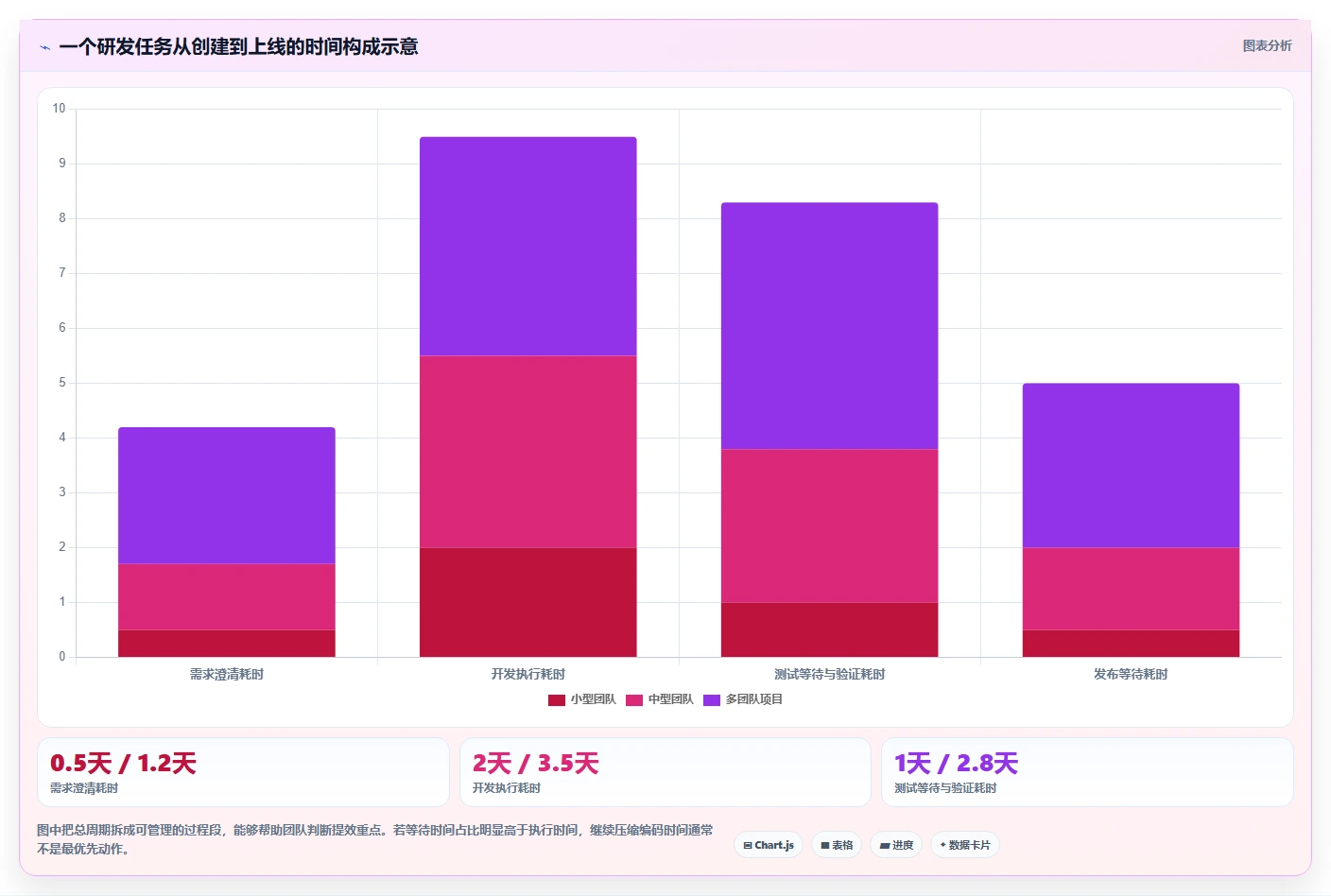The image size is (1331, 896).
Task: Click the 表格 tag chip
Action: [x=837, y=845]
